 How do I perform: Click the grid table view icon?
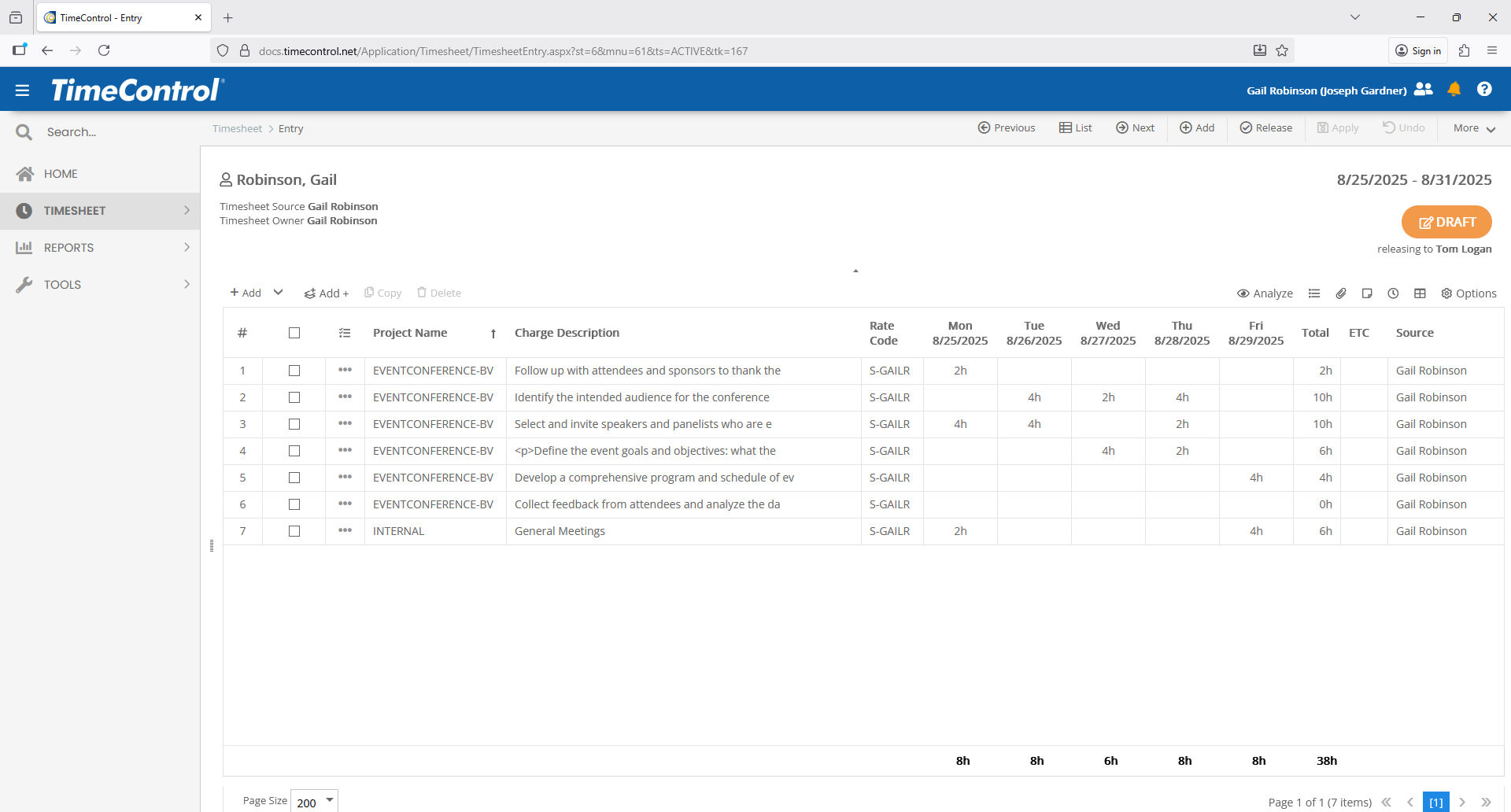[x=1420, y=293]
